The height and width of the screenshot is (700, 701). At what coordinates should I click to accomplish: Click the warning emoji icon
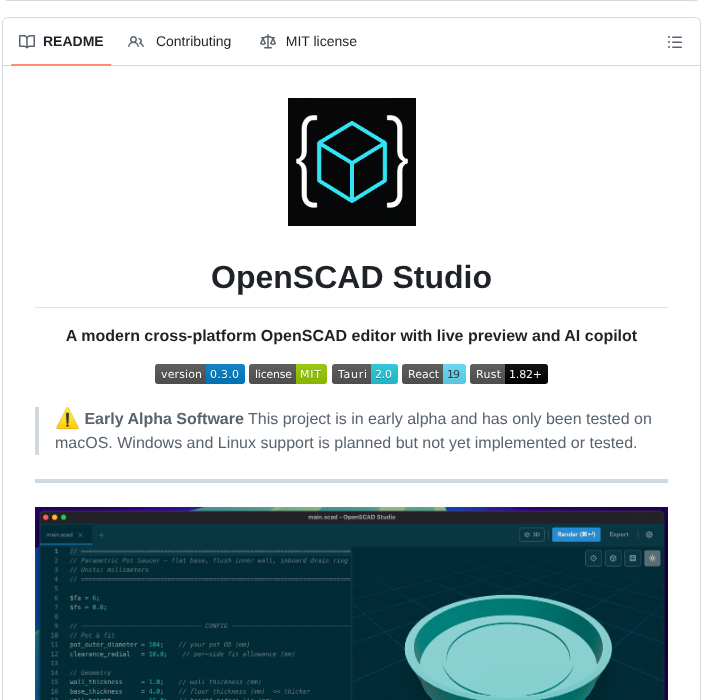click(68, 418)
